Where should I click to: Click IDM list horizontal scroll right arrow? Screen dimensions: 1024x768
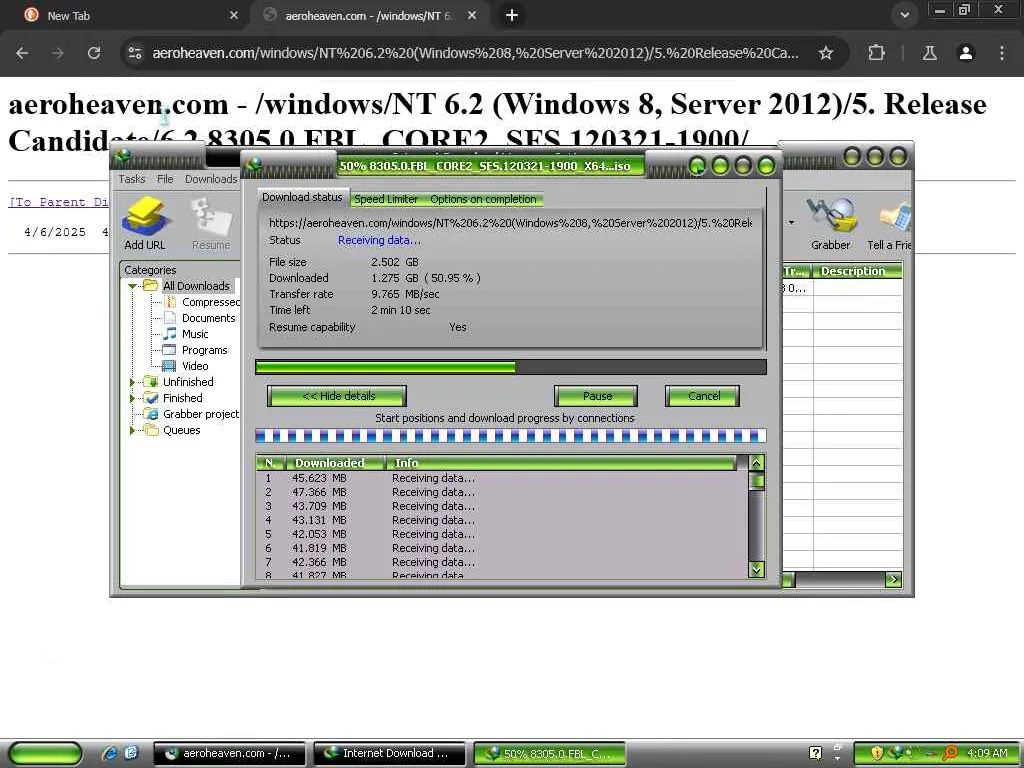[x=893, y=579]
